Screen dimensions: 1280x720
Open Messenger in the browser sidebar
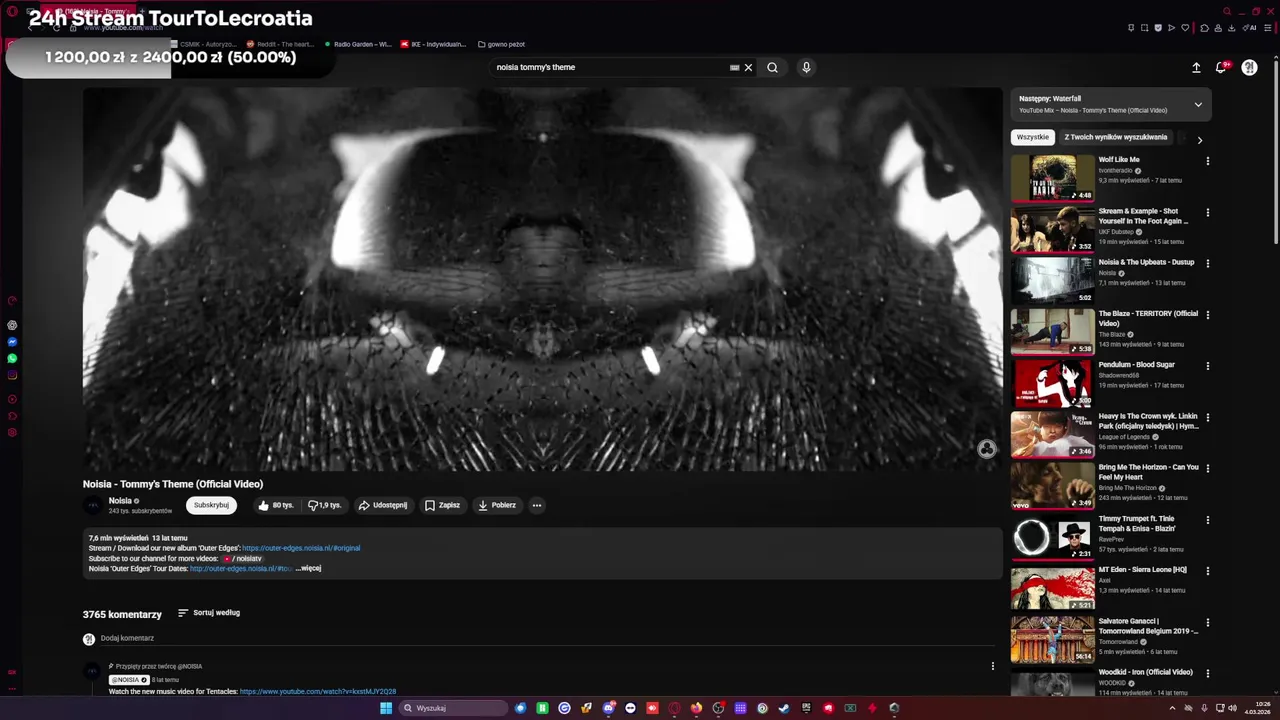(x=12, y=342)
